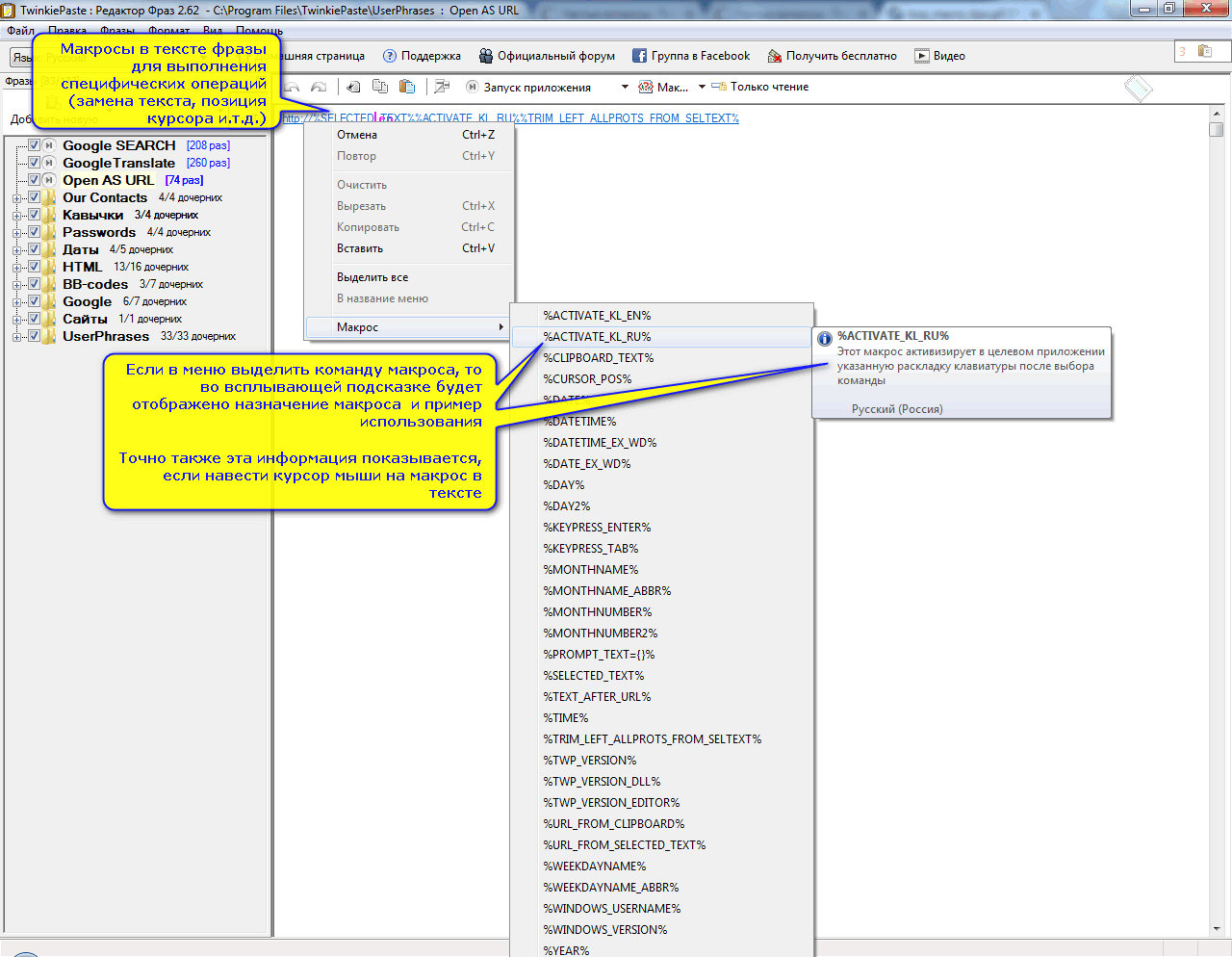Screen dimensions: 1232x957
Task: Uncheck the GoogleTranslate checkbox
Action: point(34,163)
